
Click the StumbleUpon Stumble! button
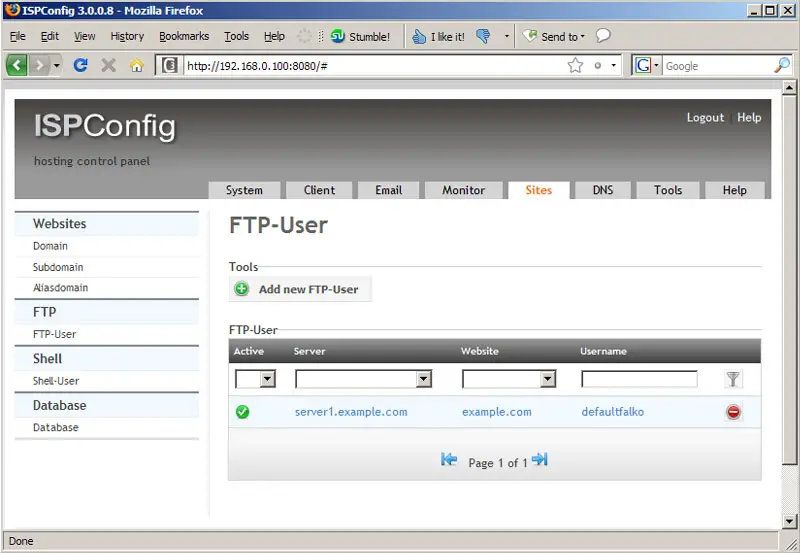click(360, 36)
